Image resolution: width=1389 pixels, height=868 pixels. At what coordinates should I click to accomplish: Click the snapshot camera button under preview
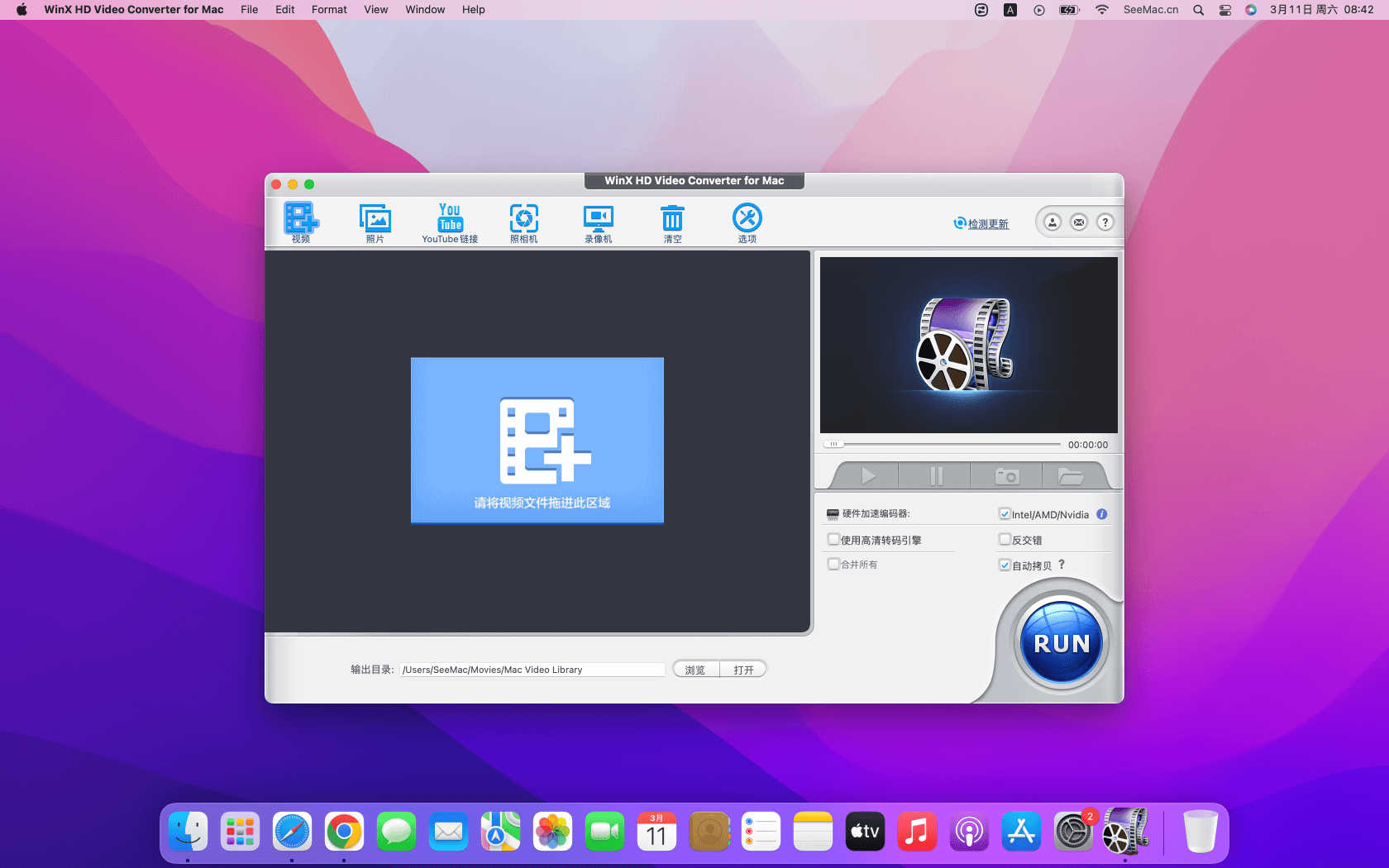point(1006,476)
